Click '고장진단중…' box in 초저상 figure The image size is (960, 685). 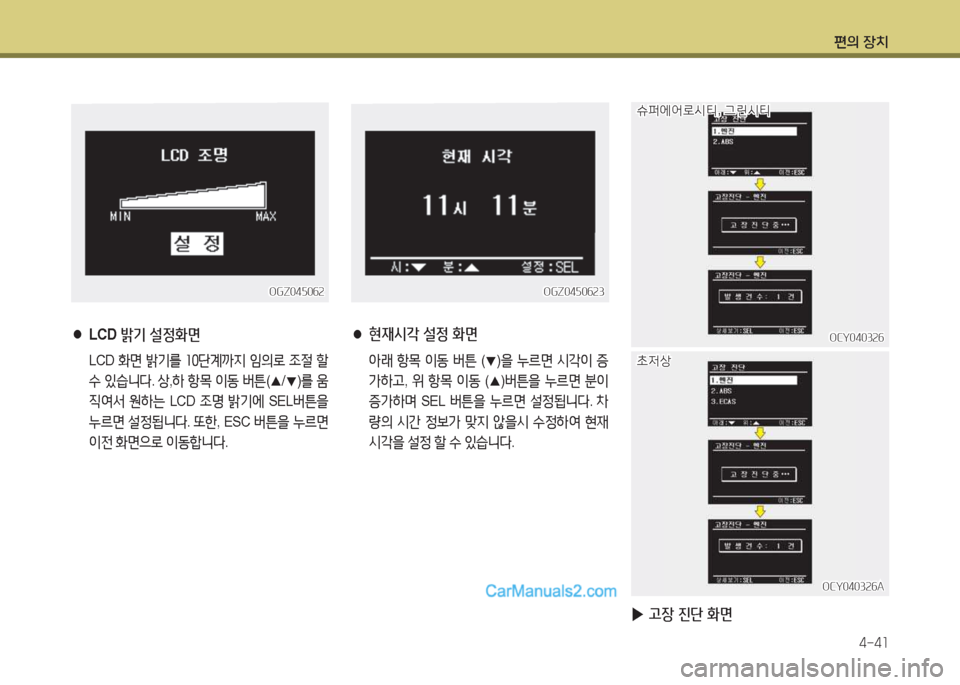(760, 474)
